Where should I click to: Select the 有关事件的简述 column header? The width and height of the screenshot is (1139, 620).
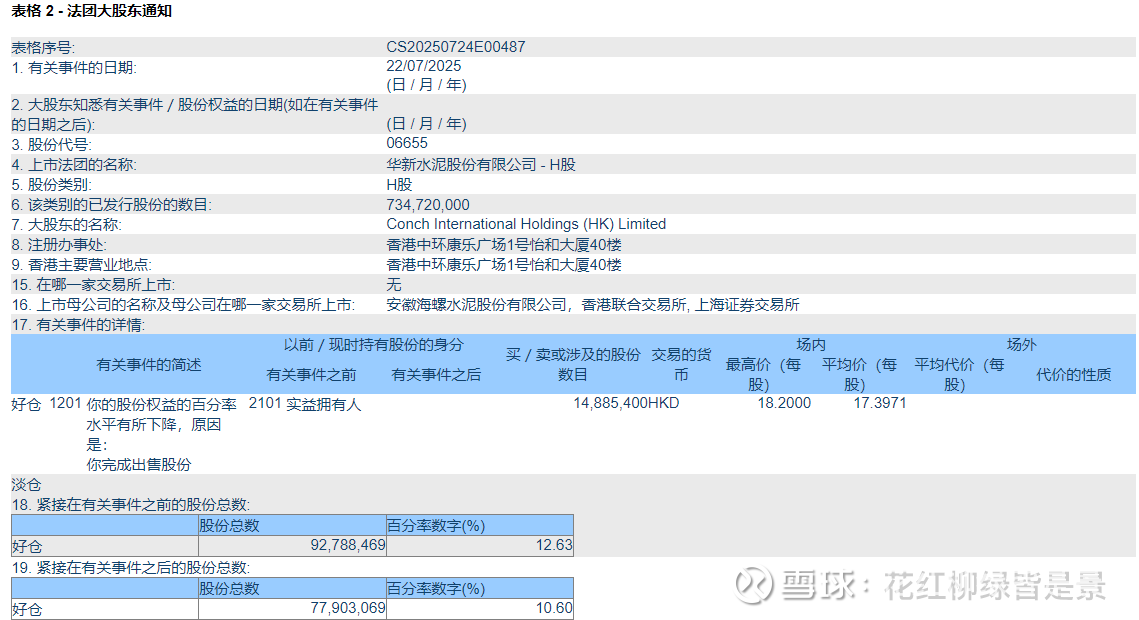149,365
